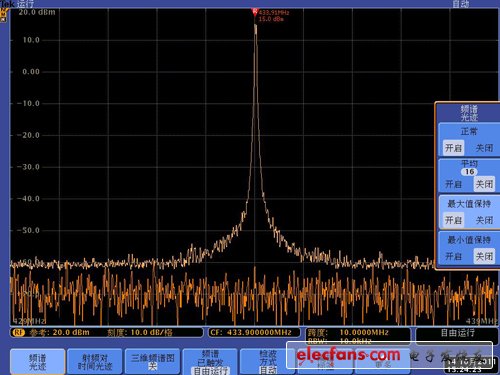Turn off 正常 trace with 关闭
500x375 pixels.
tap(484, 148)
